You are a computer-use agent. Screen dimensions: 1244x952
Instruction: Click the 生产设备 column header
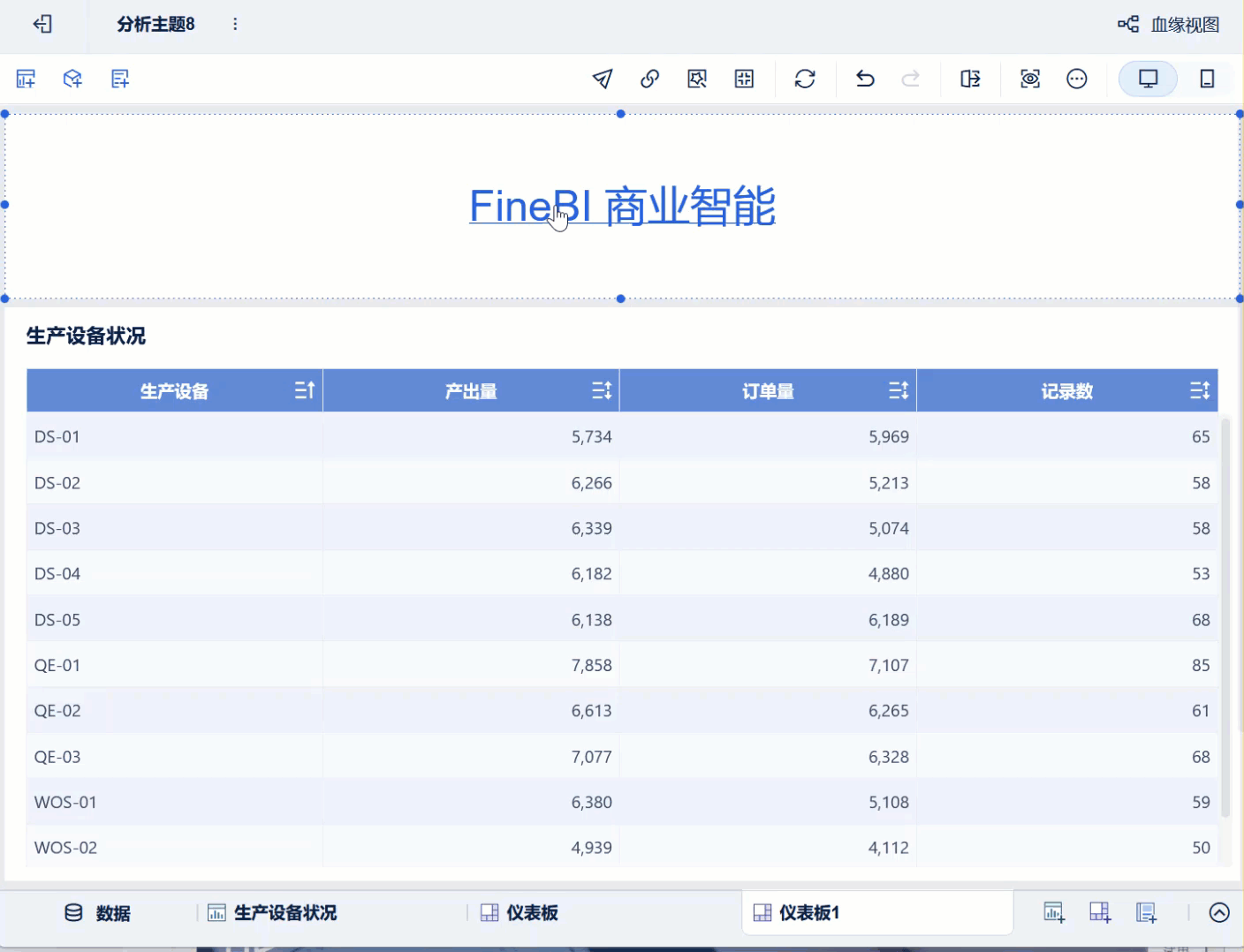tap(174, 391)
